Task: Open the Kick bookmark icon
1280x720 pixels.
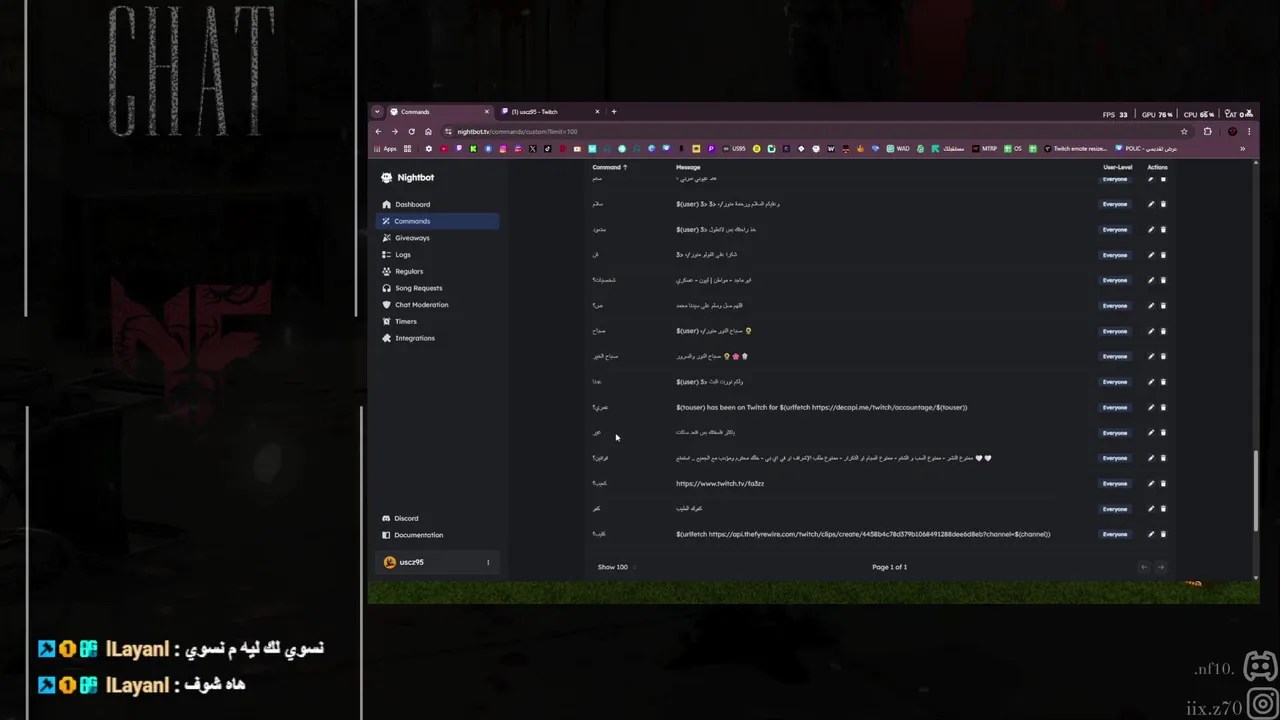Action: click(473, 148)
